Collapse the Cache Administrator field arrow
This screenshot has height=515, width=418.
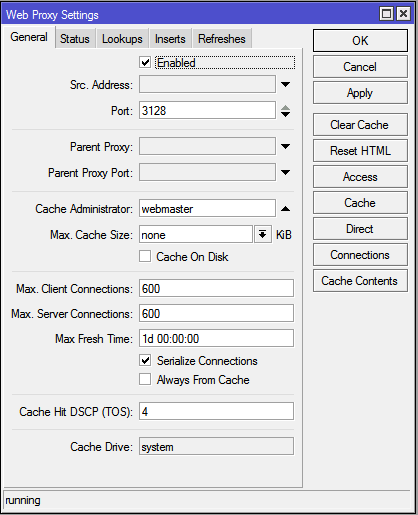(285, 209)
